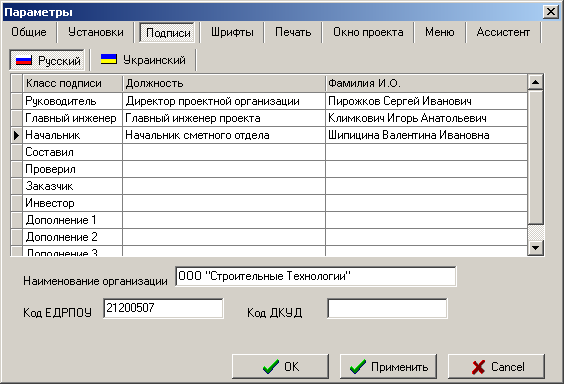Click the red X icon on Cancel
This screenshot has width=564, height=384.
[x=478, y=367]
